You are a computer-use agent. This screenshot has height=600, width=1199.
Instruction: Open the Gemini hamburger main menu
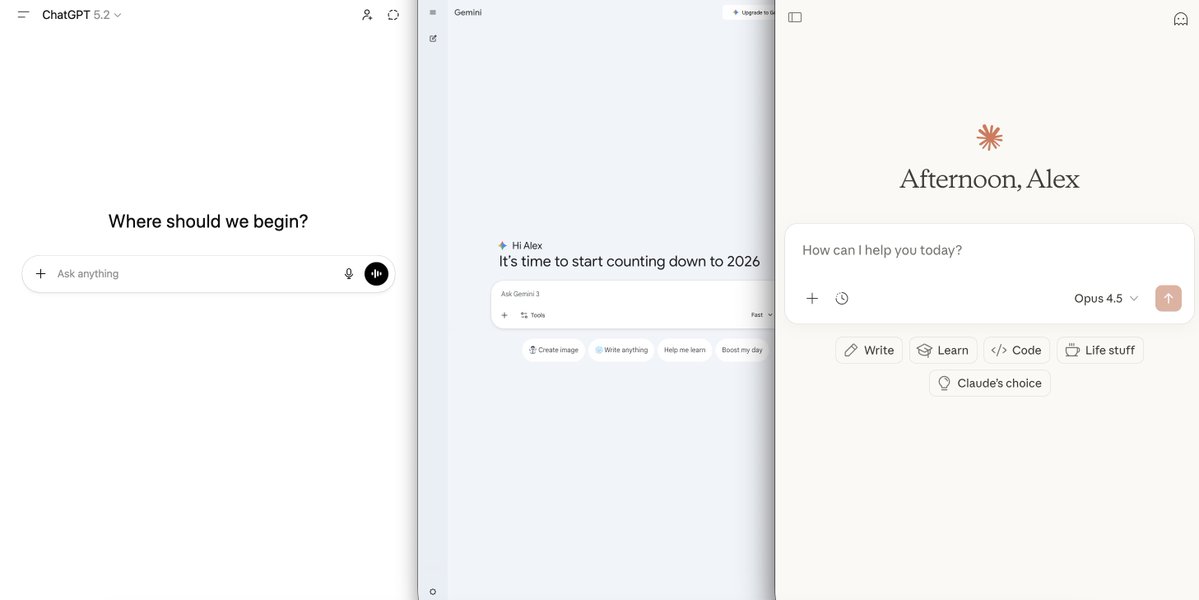coord(433,12)
